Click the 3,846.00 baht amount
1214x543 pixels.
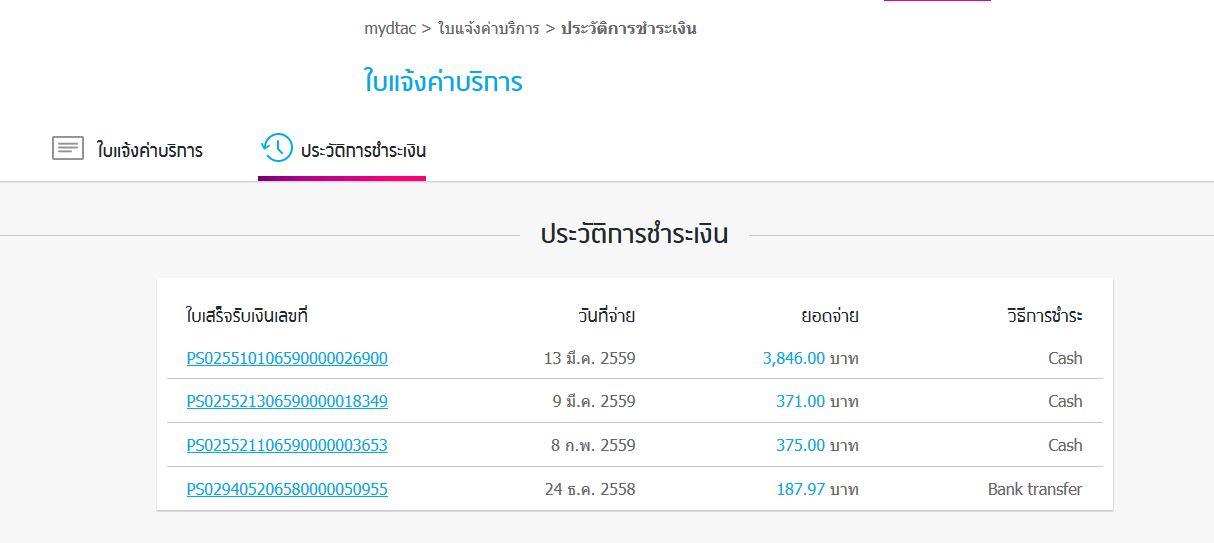coord(794,358)
